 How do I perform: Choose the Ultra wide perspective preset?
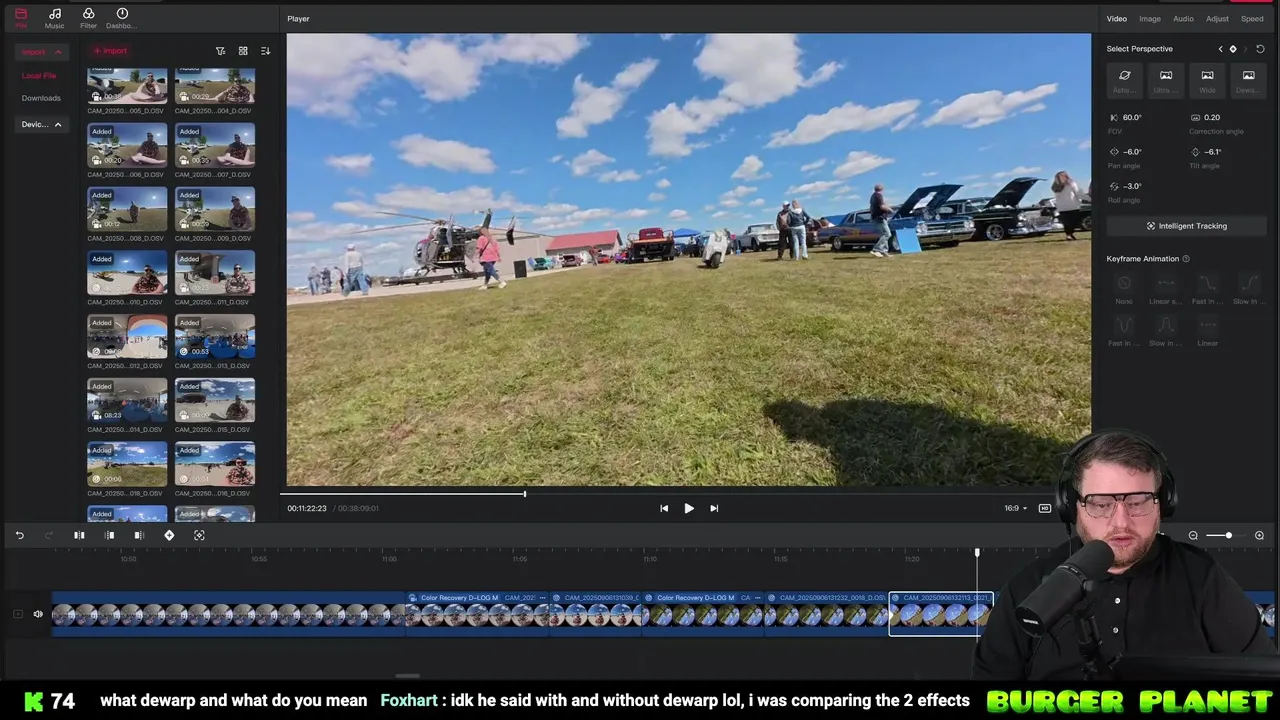pos(1166,80)
